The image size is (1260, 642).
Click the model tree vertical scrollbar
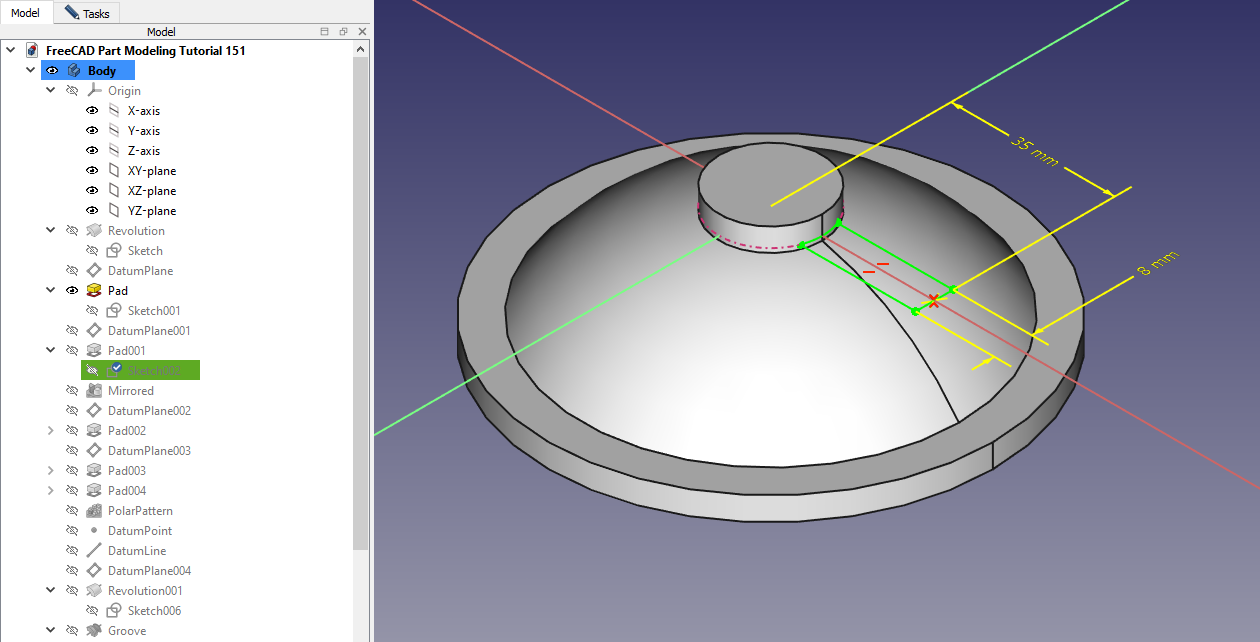361,300
